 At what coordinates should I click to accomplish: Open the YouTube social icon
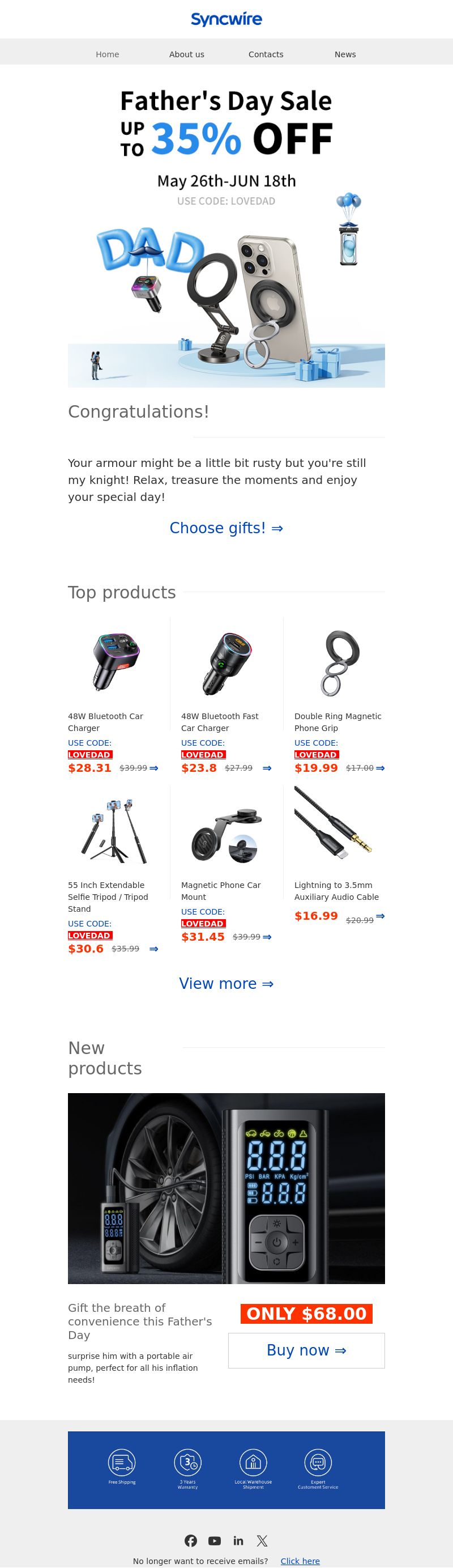tap(215, 1541)
